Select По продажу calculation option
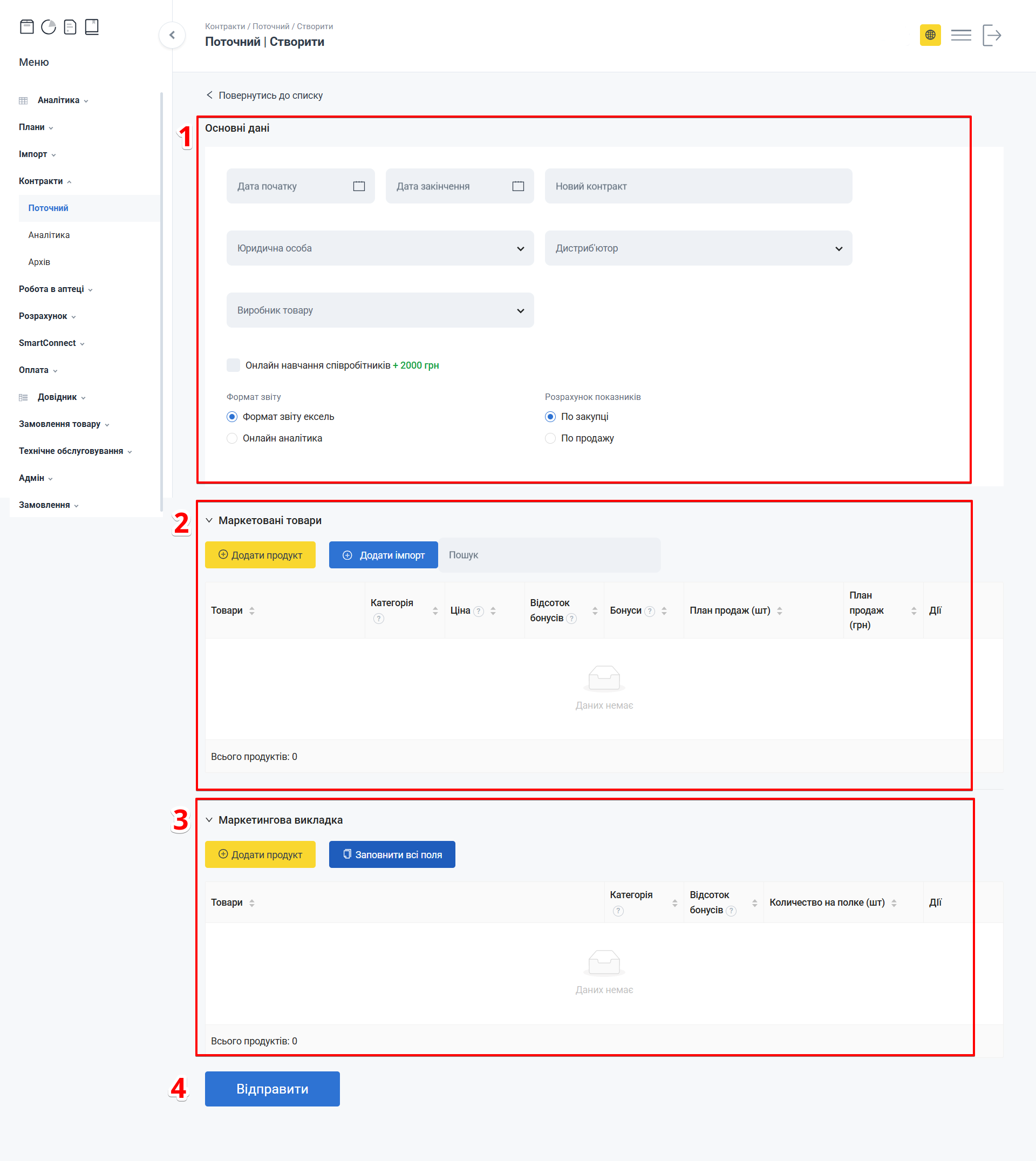 (x=550, y=438)
